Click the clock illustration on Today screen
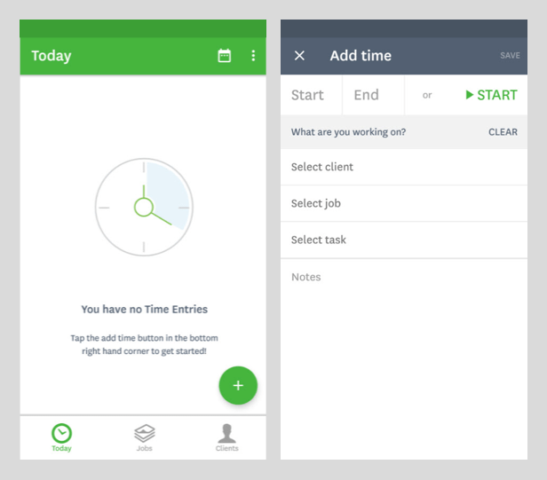This screenshot has height=480, width=547. tap(144, 207)
